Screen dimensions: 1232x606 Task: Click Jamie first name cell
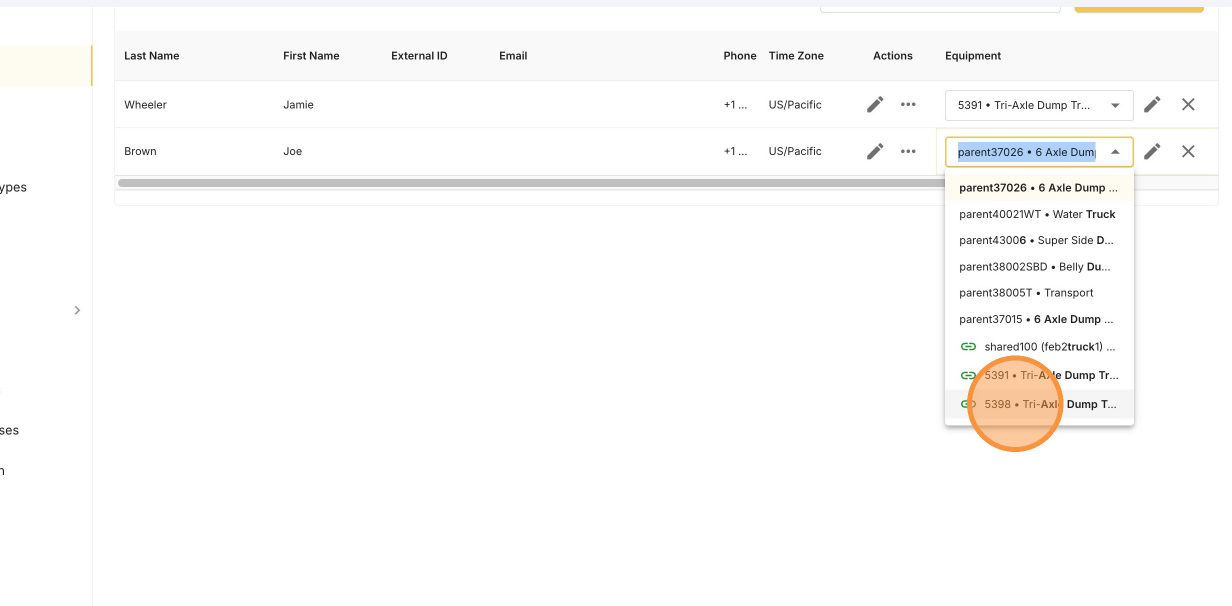coord(300,105)
